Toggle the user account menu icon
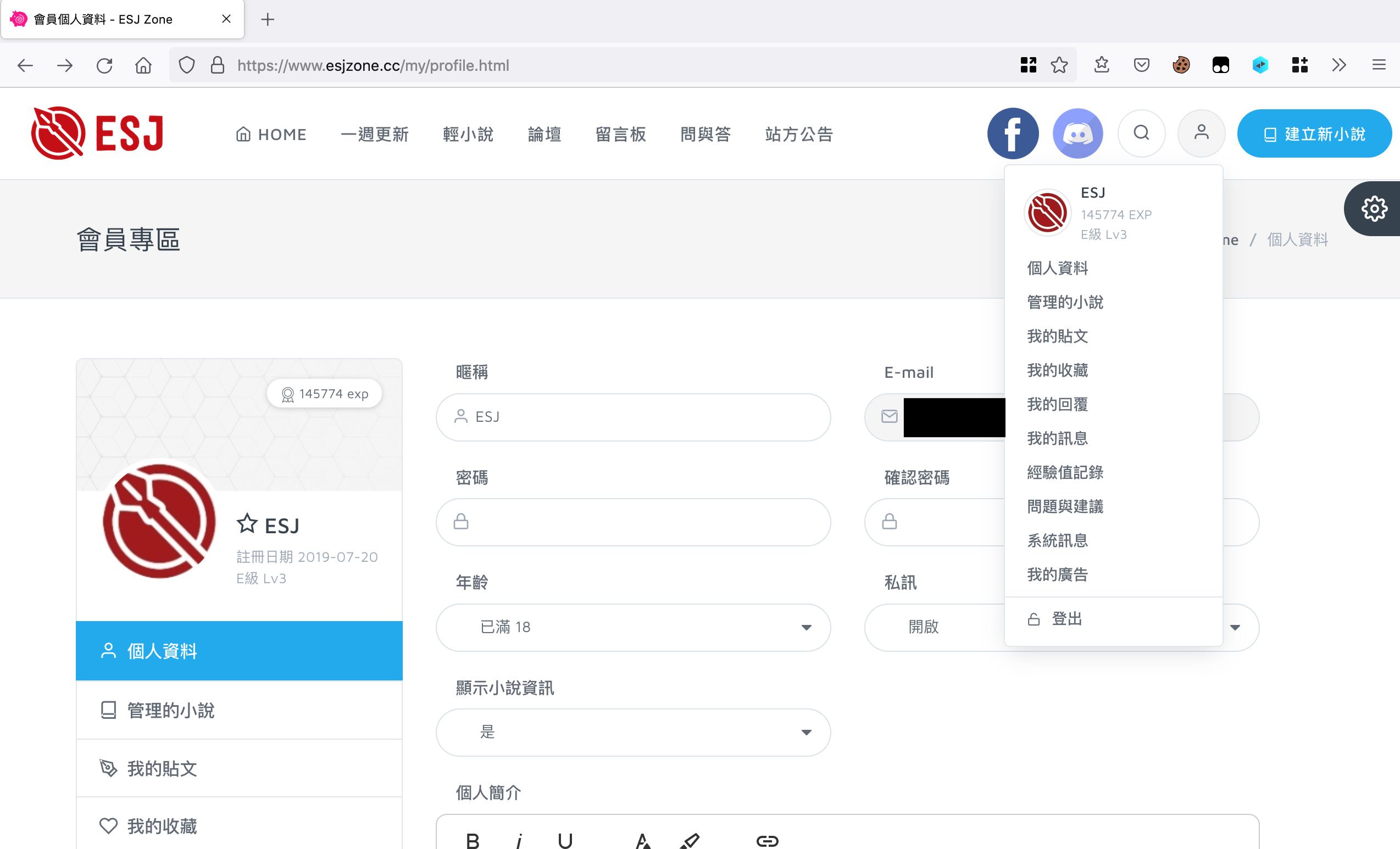The image size is (1400, 849). 1201,133
